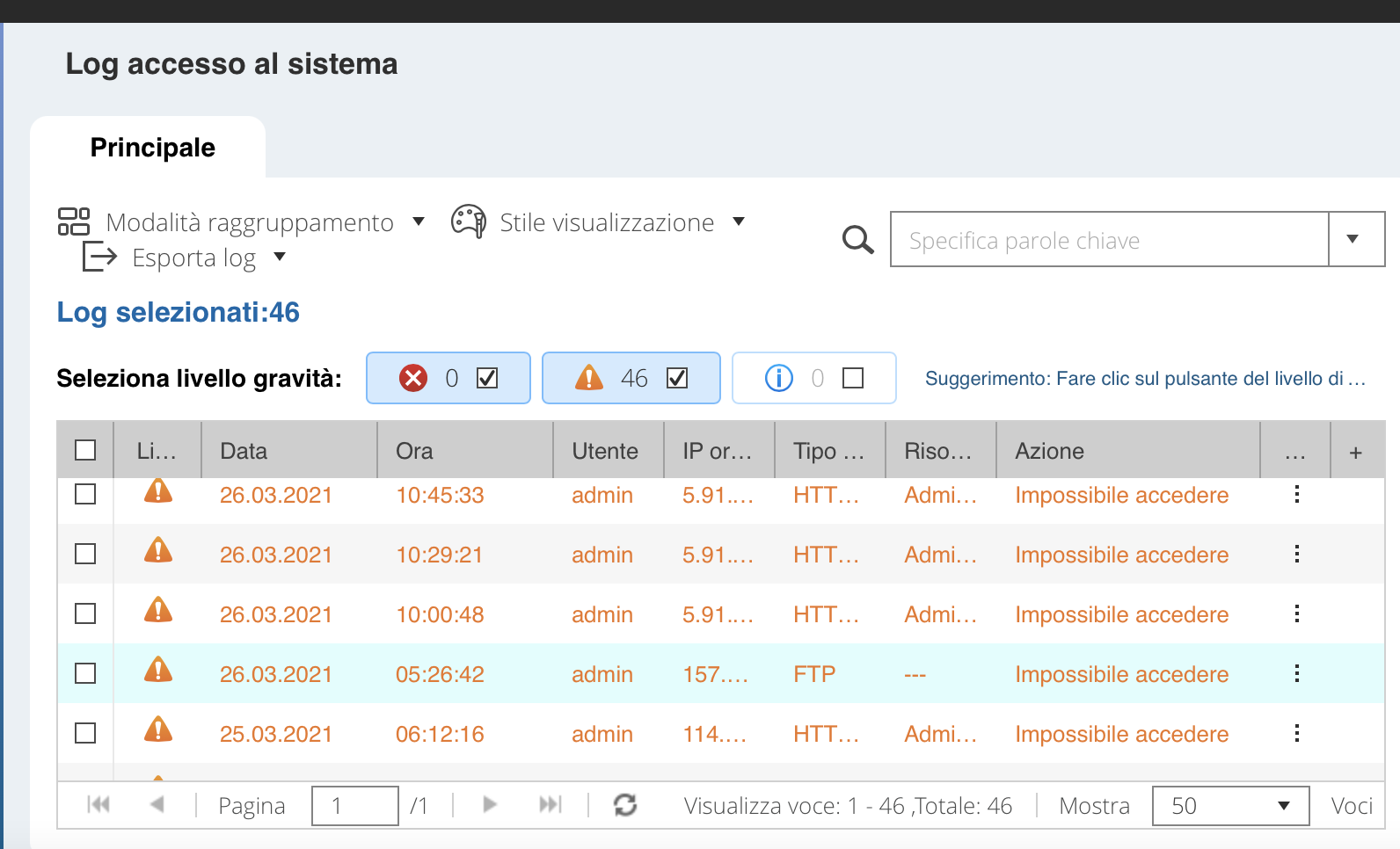Image resolution: width=1400 pixels, height=849 pixels.
Task: Click the previous page arrow
Action: click(x=157, y=805)
